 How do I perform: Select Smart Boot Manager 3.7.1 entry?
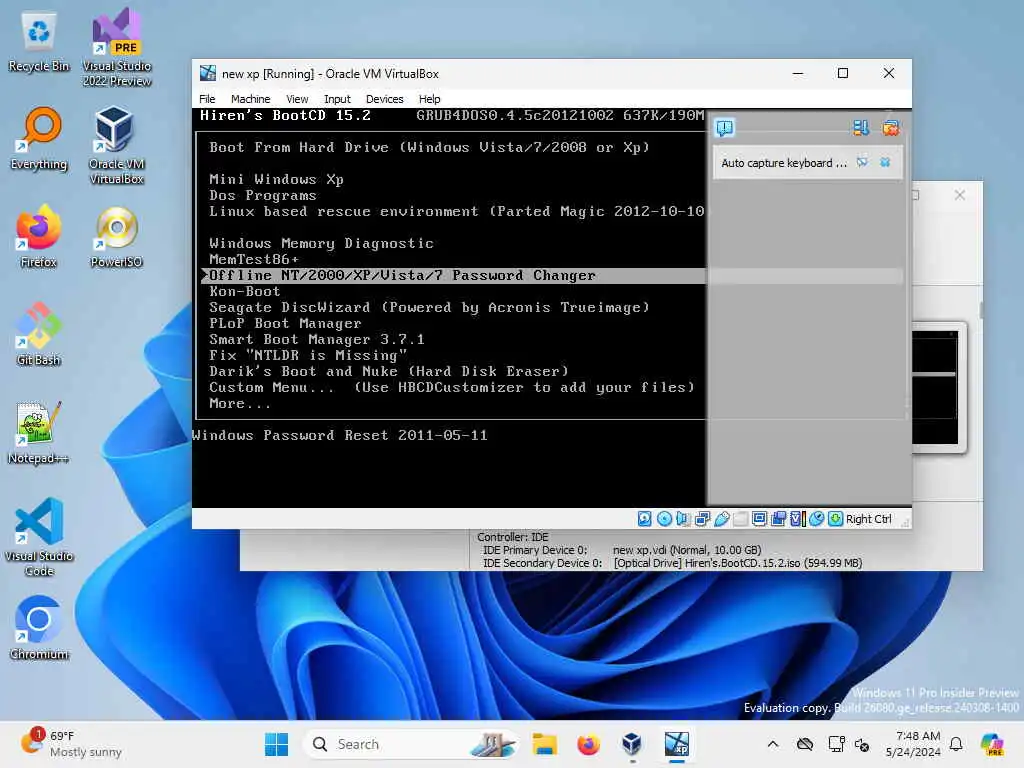(x=317, y=339)
